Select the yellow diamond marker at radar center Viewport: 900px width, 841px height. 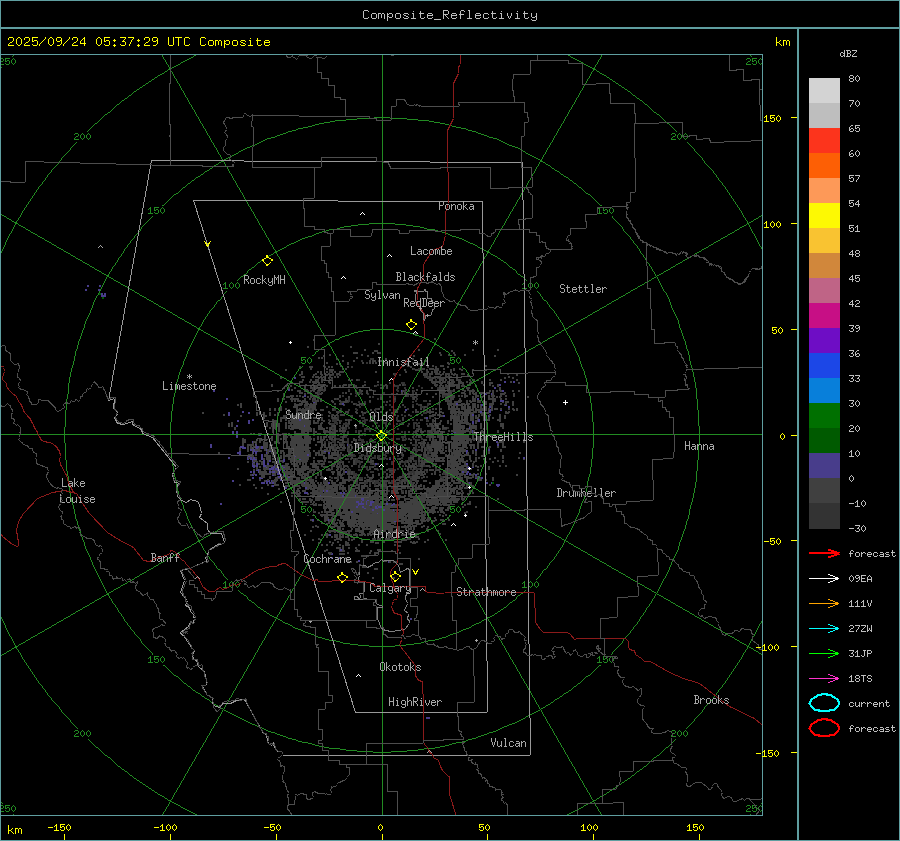381,435
